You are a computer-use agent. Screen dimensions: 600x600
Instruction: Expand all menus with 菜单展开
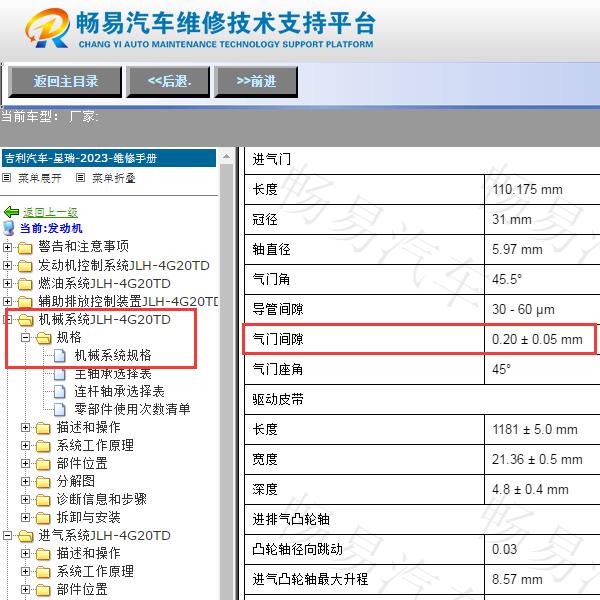pyautogui.click(x=40, y=178)
